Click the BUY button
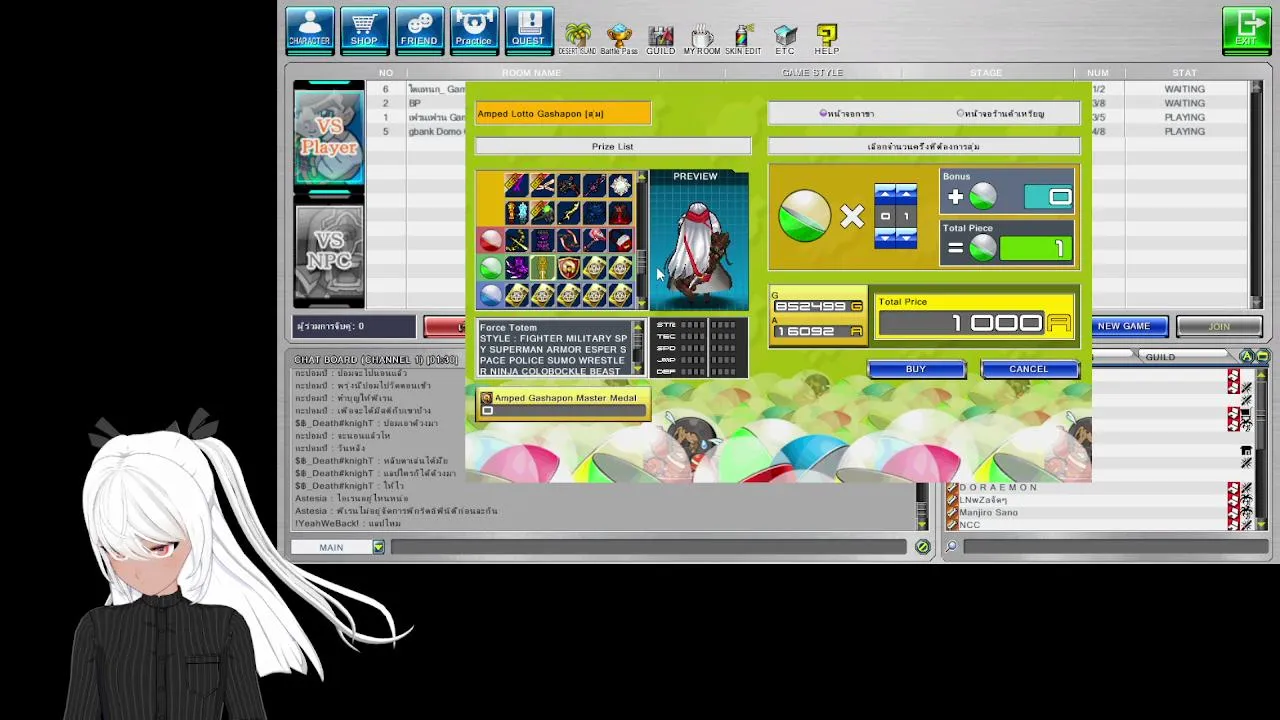 pyautogui.click(x=916, y=369)
